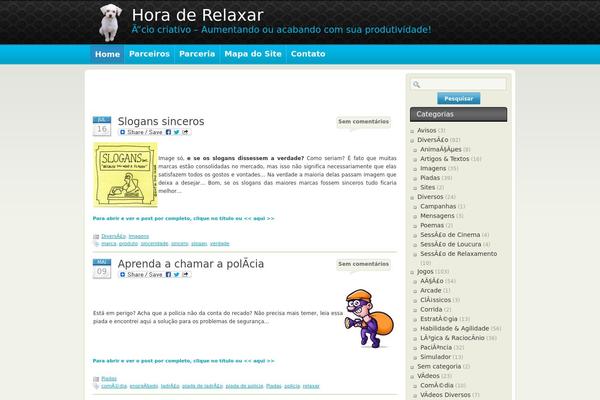Share Slogans sinceros post on Twitter

point(176,132)
